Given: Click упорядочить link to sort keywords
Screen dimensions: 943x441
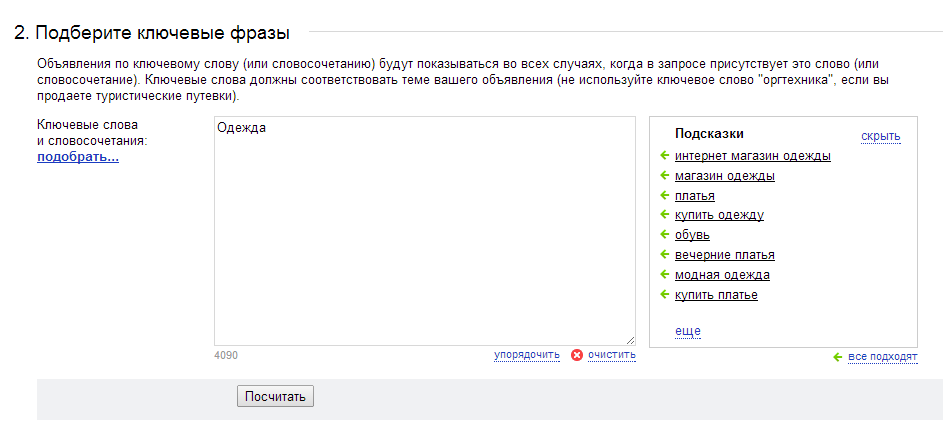Looking at the screenshot, I should pyautogui.click(x=527, y=355).
